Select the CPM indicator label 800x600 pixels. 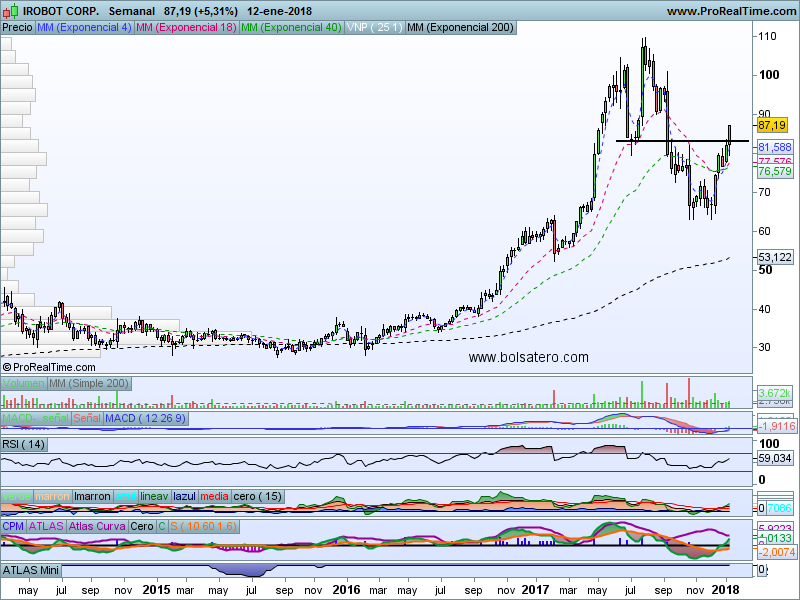coord(13,527)
